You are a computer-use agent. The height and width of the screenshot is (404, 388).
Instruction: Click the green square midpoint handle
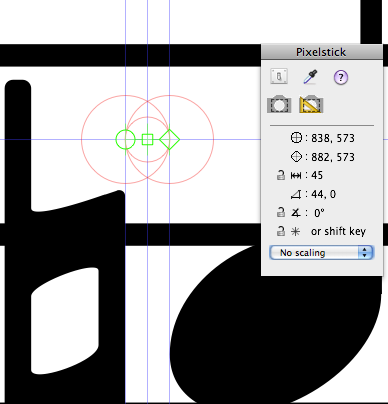tap(147, 139)
